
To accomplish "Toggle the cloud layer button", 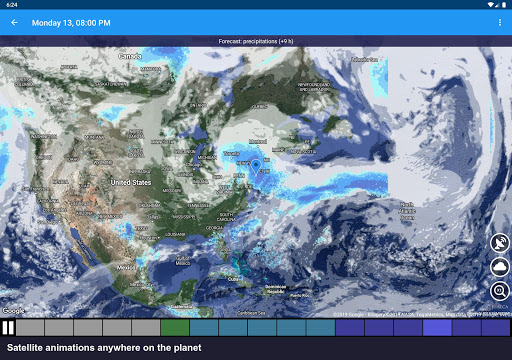I will [x=500, y=267].
